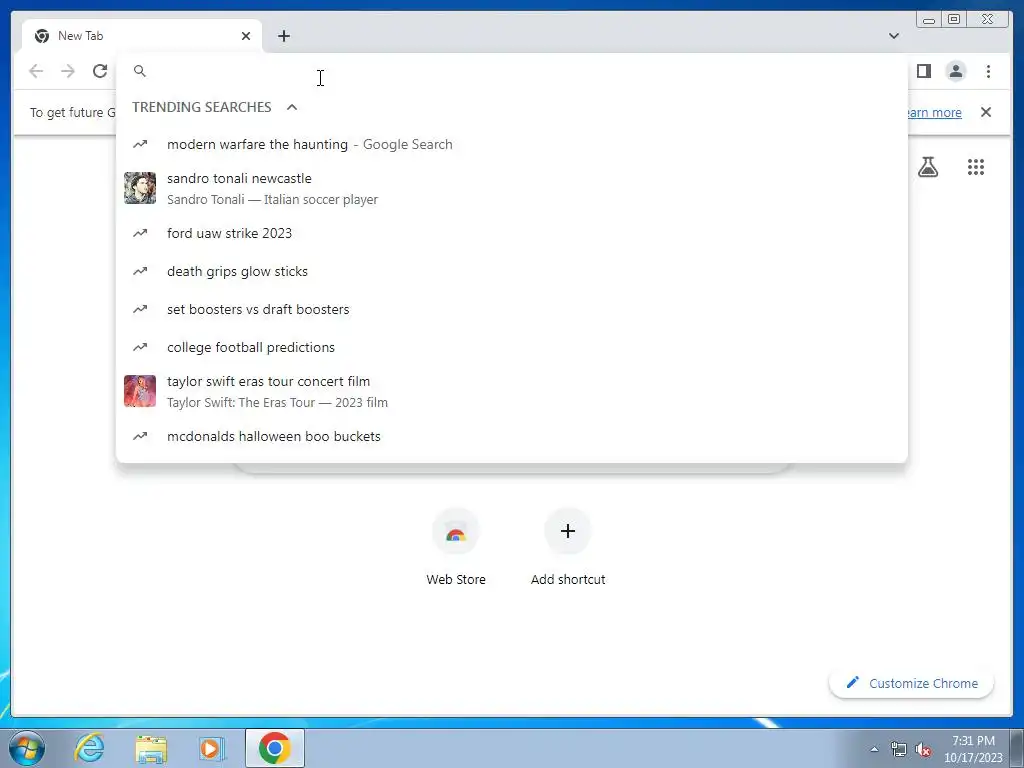1024x768 pixels.
Task: Click trending arrow icon beside ford uaw strike
Action: coord(140,233)
